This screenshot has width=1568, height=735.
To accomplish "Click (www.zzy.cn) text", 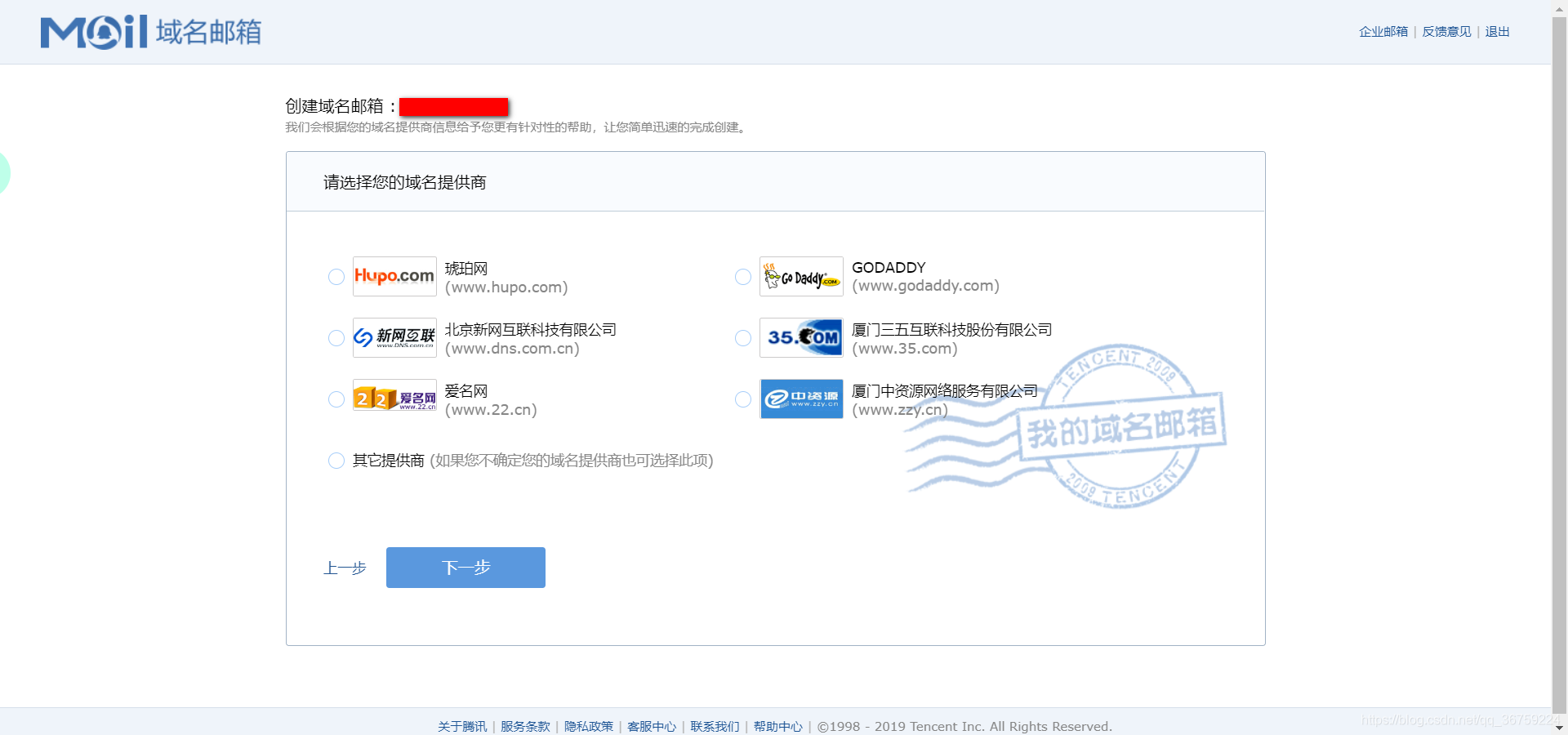I will 900,410.
